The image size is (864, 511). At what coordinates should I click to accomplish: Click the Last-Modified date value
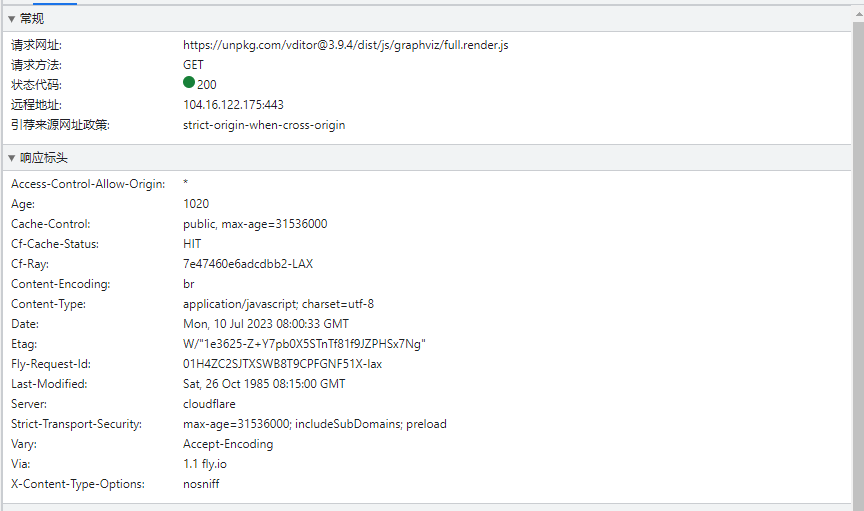[264, 384]
